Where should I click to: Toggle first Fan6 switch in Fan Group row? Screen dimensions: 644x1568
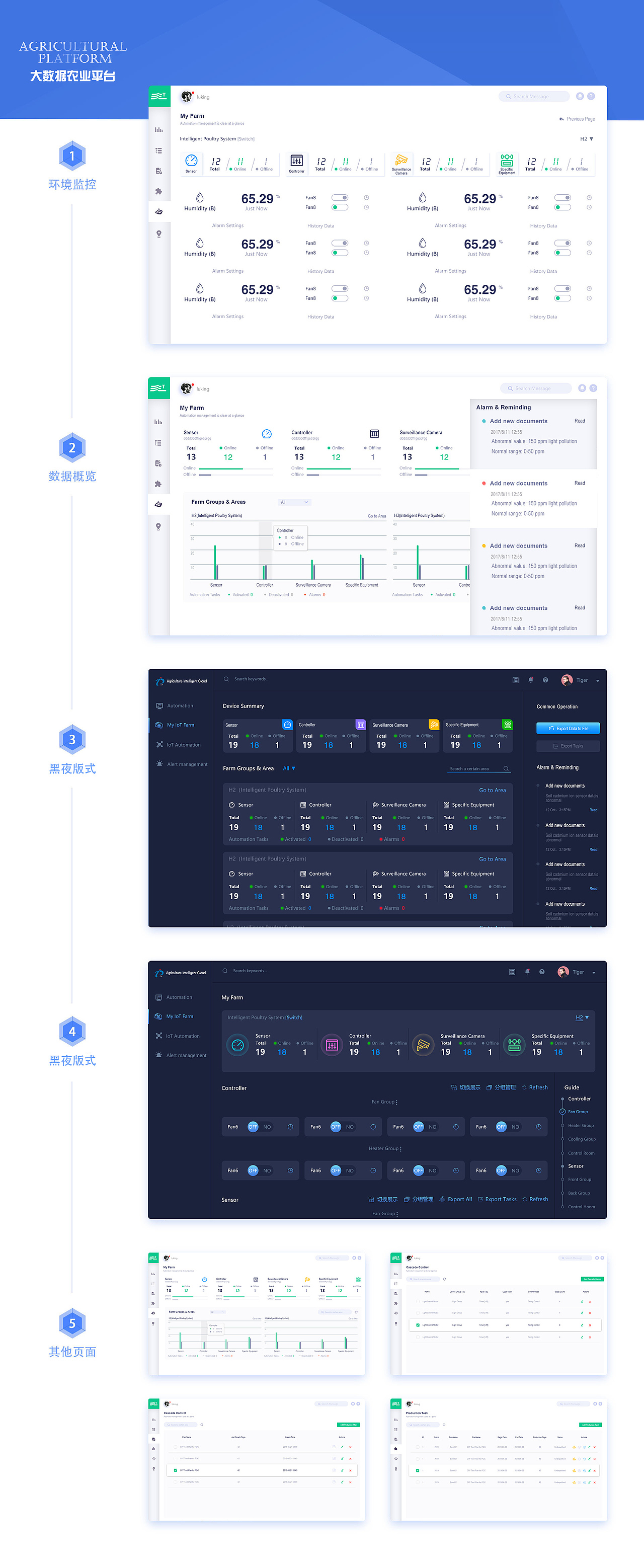click(260, 1127)
